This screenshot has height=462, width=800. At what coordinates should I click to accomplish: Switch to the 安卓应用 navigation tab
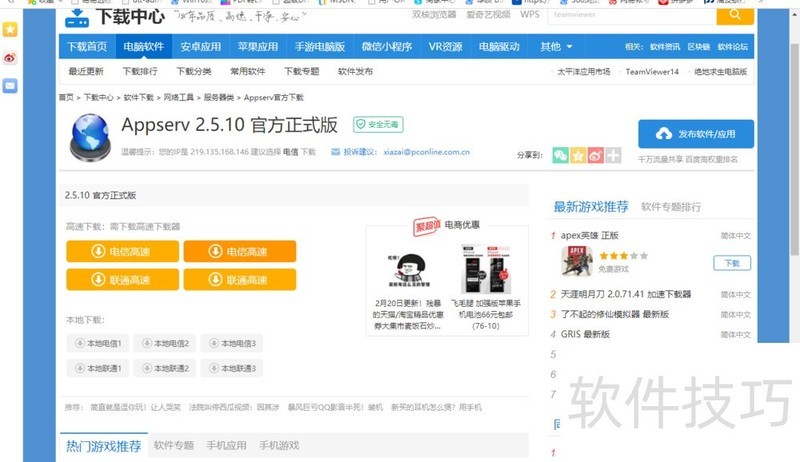[x=201, y=47]
